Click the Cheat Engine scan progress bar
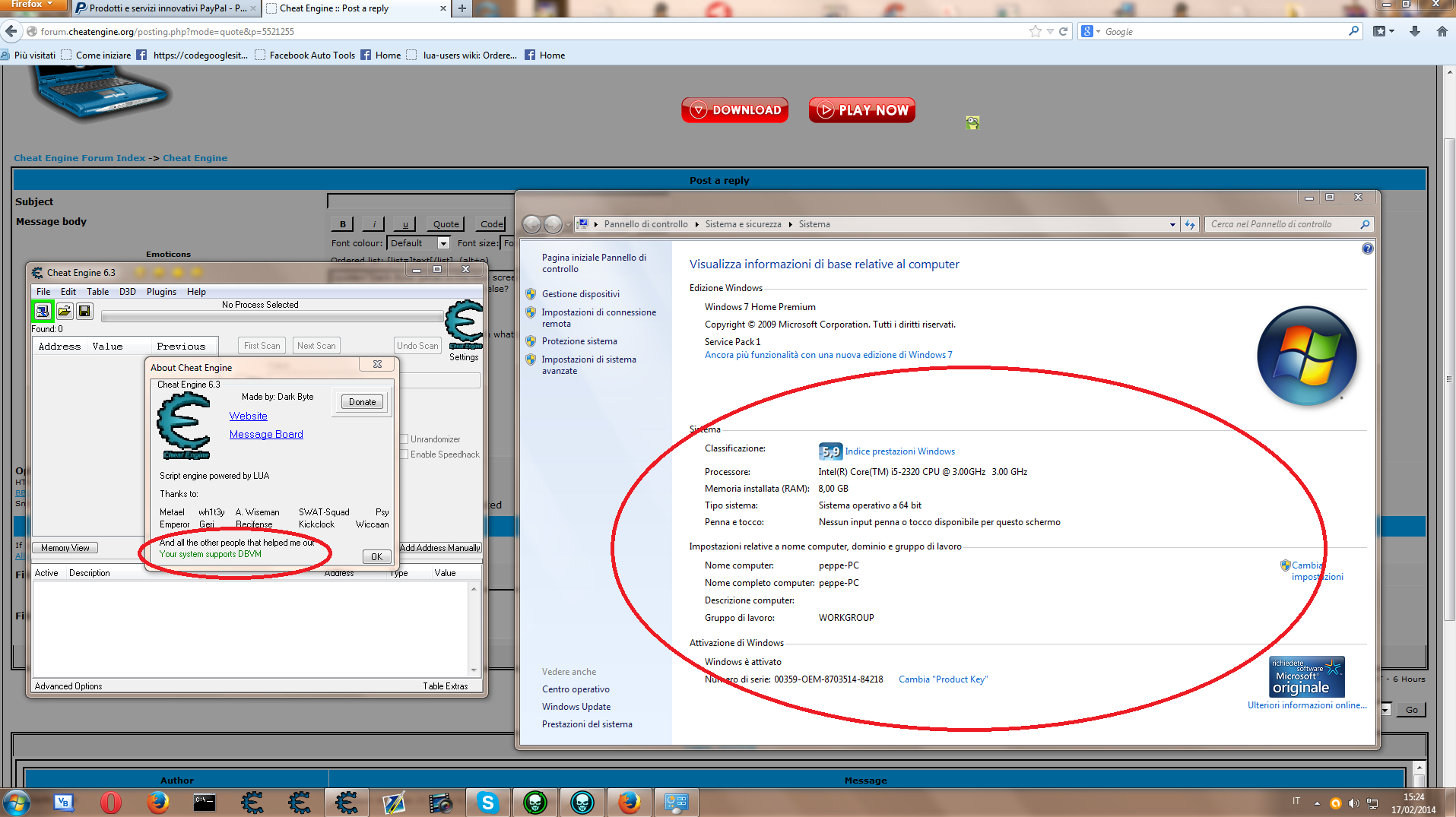The image size is (1456, 817). point(271,316)
